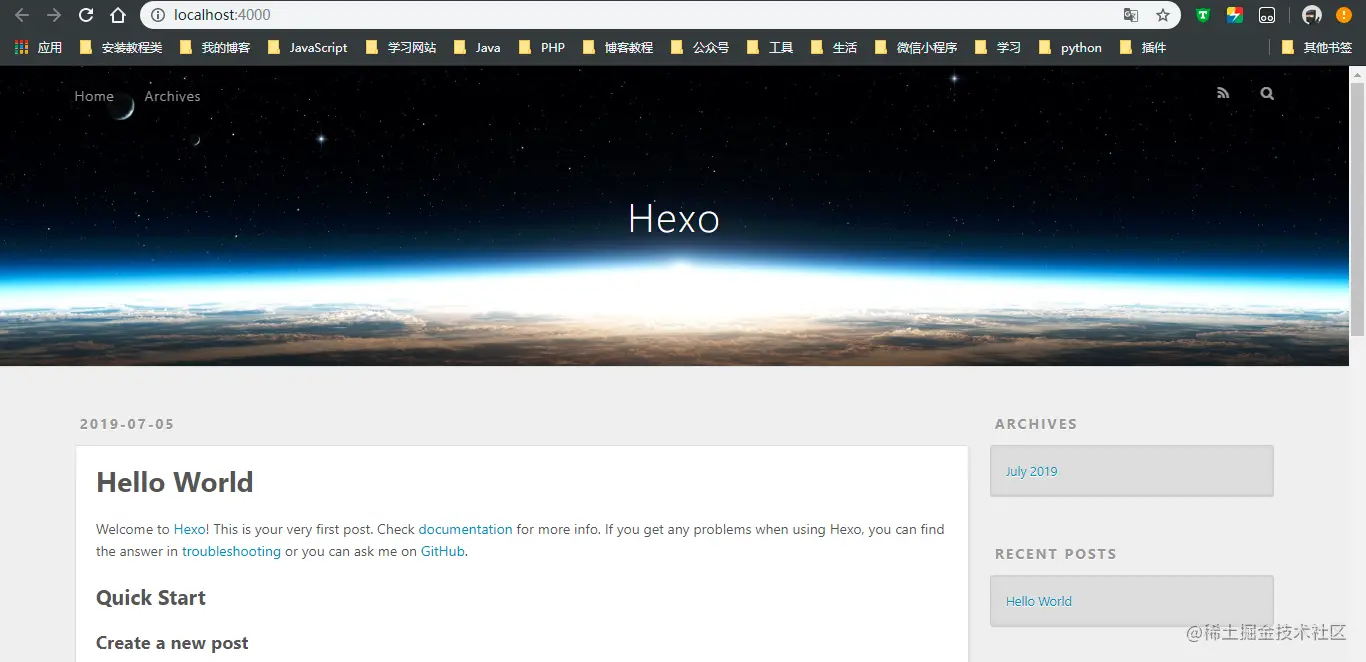Open the Archives nav item
Viewport: 1366px width, 662px height.
tap(172, 96)
